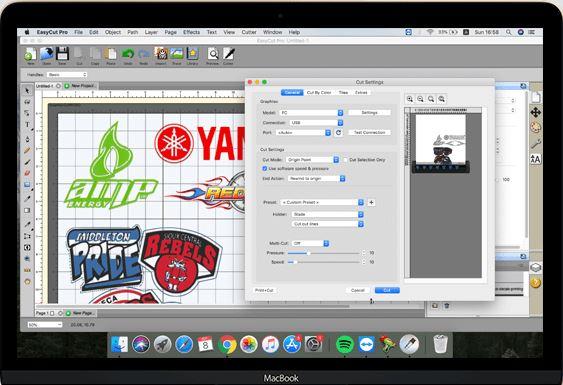The image size is (563, 385).
Task: Open the Library toolbar icon
Action: pos(192,54)
